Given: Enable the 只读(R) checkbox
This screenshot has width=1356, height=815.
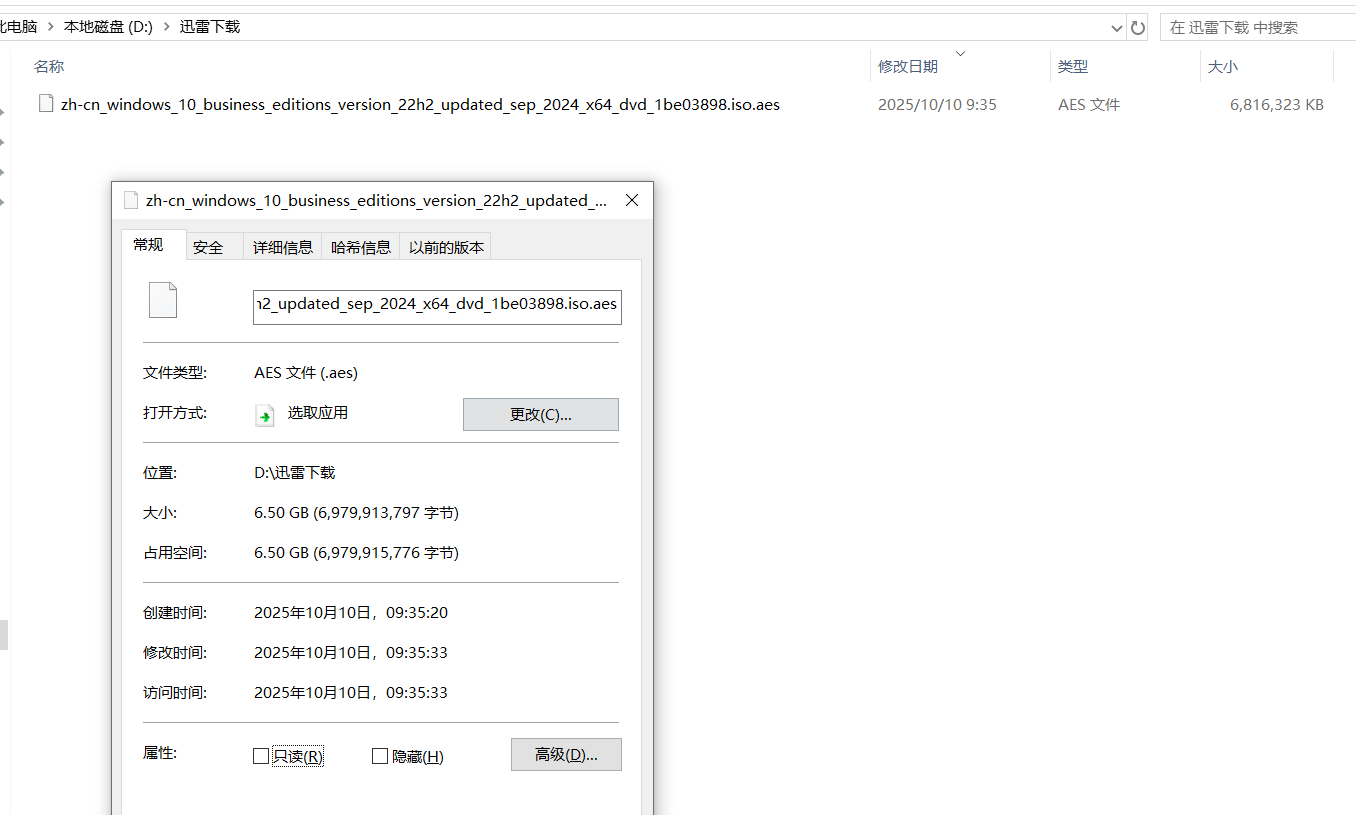Looking at the screenshot, I should [x=261, y=756].
